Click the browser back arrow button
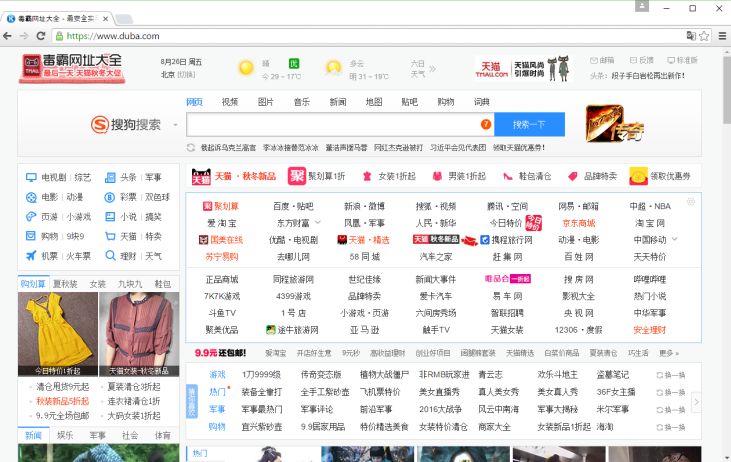 tap(9, 36)
